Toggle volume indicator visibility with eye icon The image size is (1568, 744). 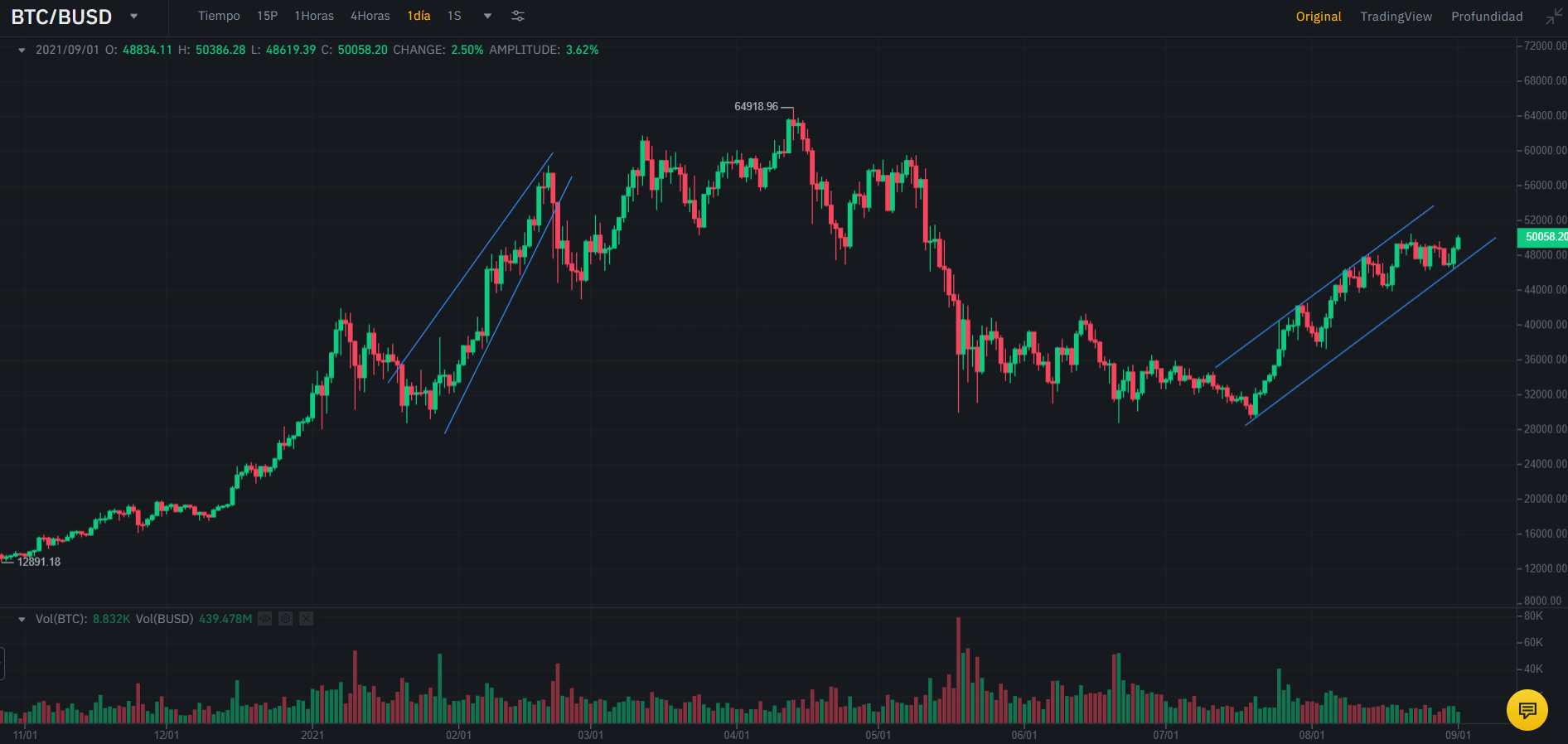coord(264,619)
